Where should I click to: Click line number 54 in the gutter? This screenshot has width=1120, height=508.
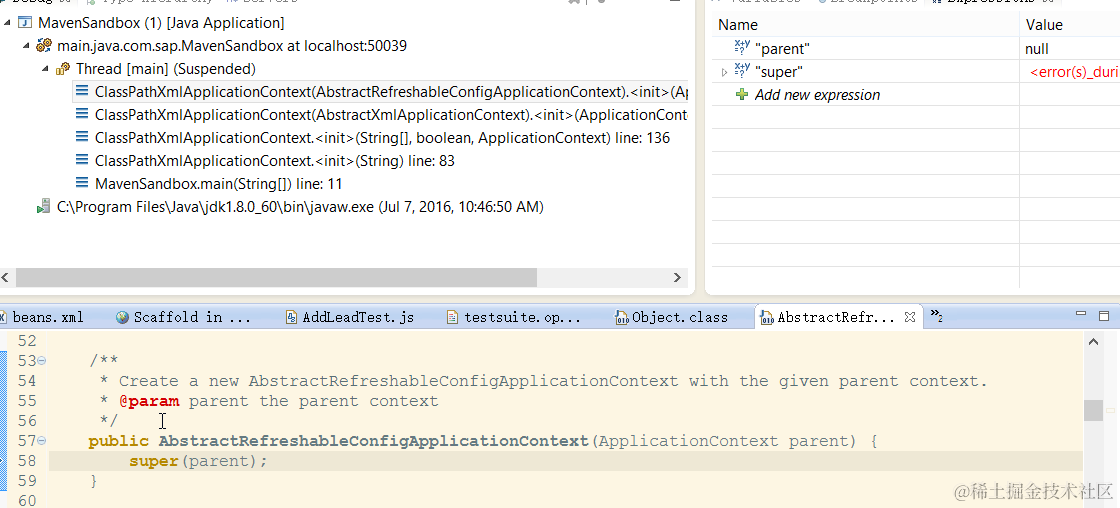(x=26, y=381)
